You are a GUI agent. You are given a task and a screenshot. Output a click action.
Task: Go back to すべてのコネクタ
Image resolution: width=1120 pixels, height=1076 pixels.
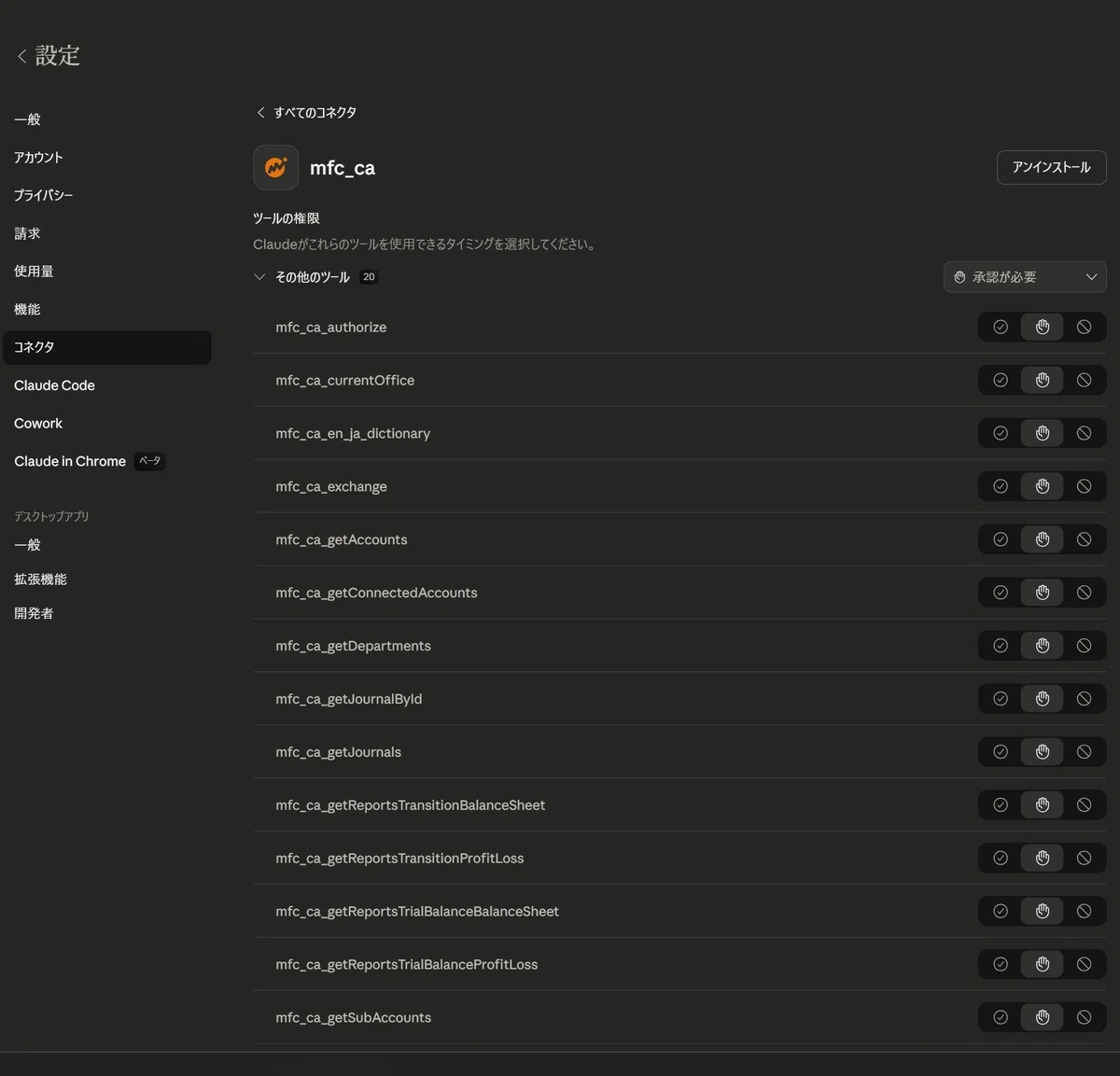[306, 113]
